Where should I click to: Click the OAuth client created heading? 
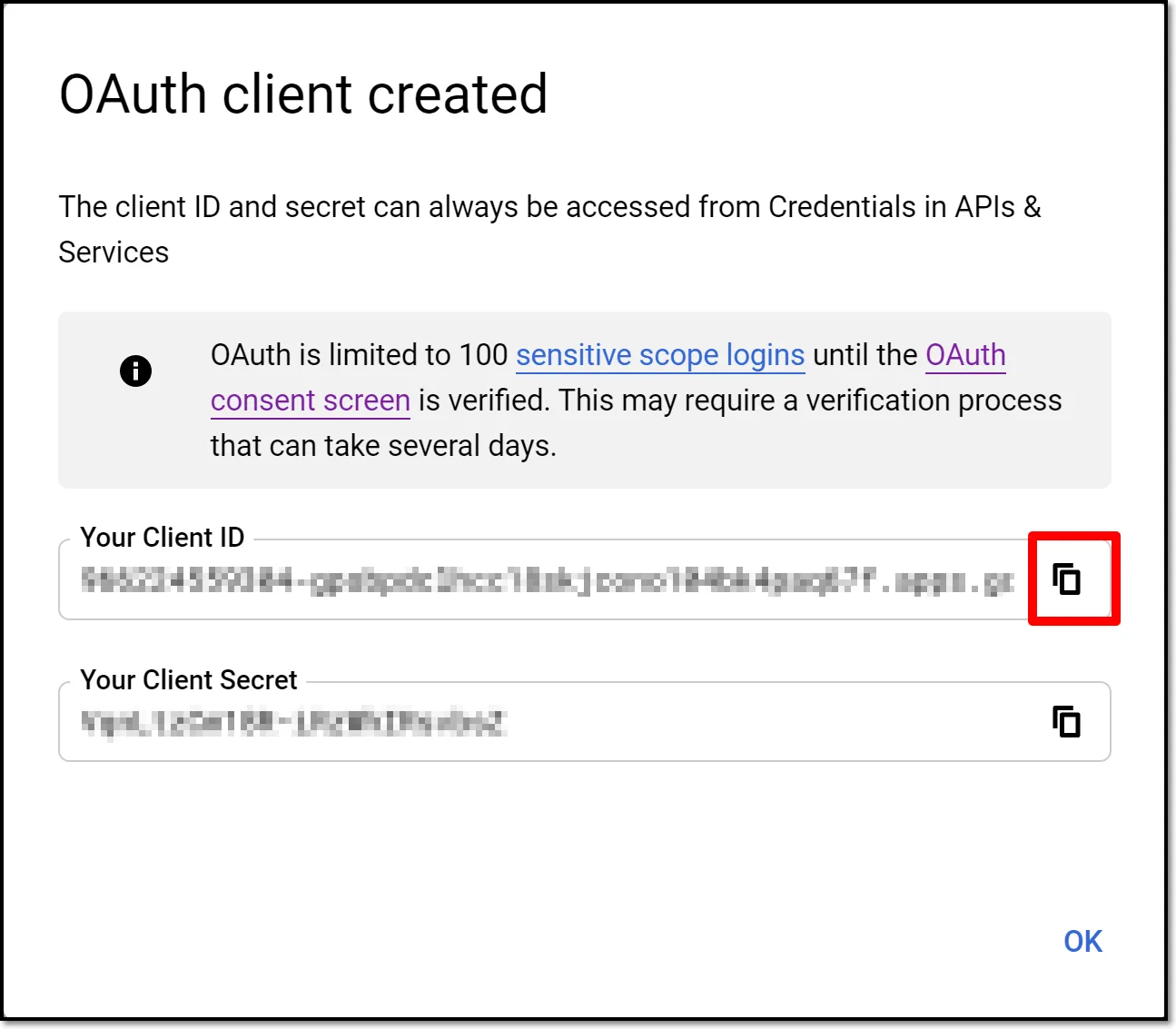[x=303, y=94]
